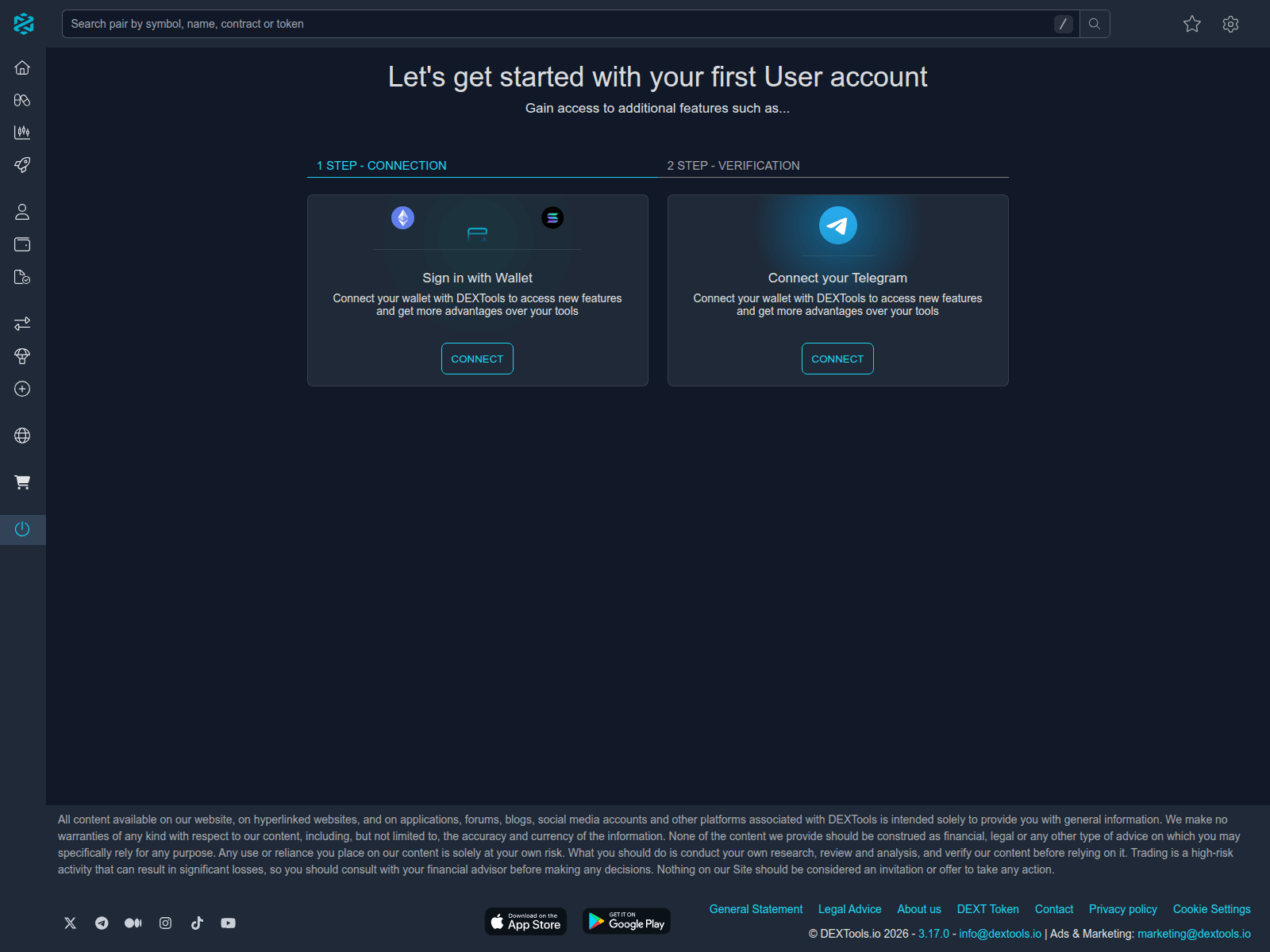Open the parachute airdrop sidebar icon
Screen dimensions: 1270x952
[22, 356]
